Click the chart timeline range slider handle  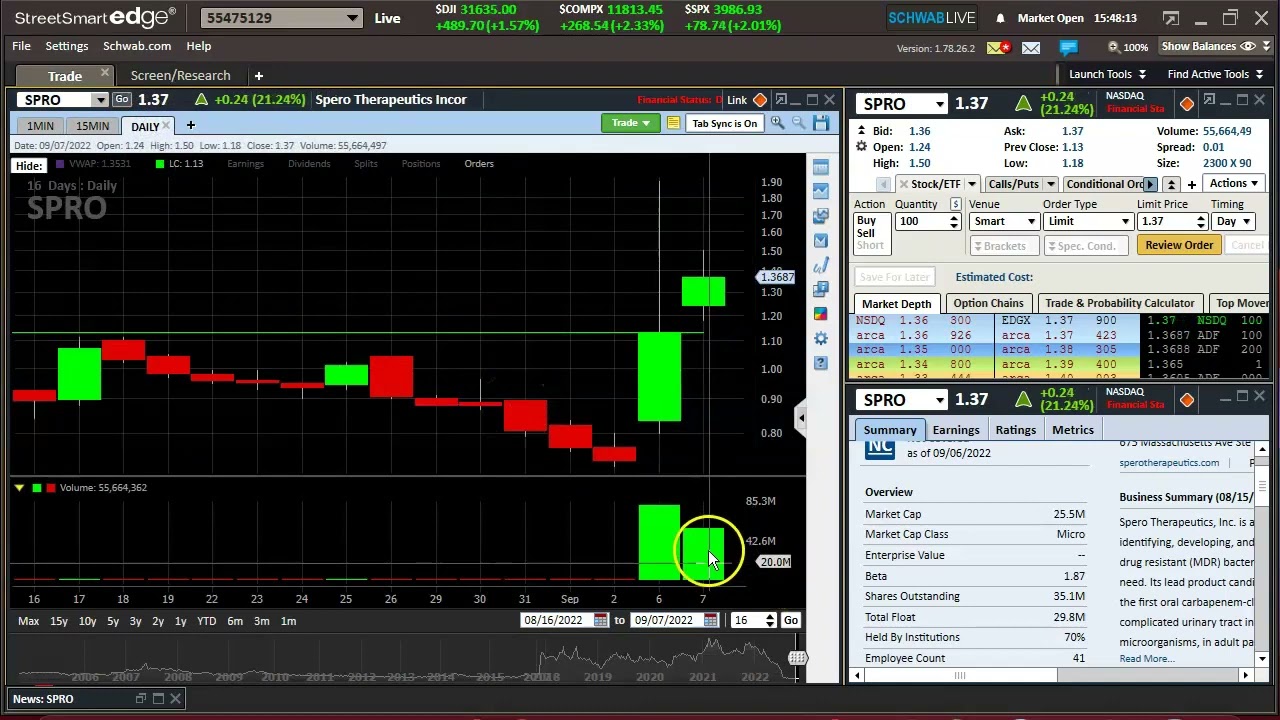pos(797,658)
